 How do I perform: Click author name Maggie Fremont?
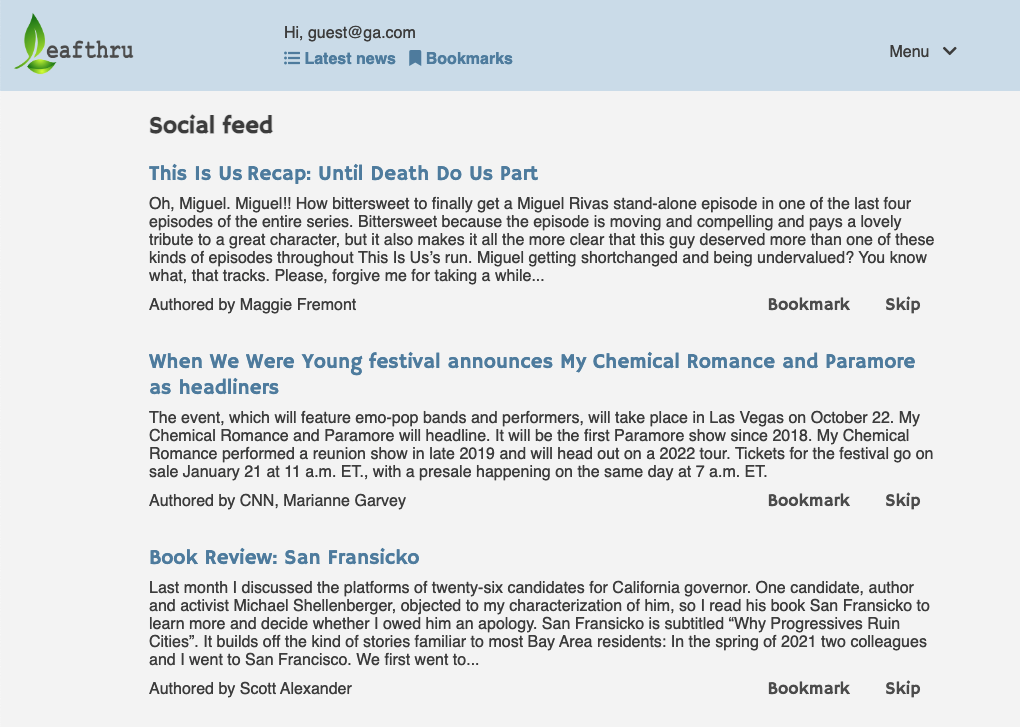click(x=298, y=304)
